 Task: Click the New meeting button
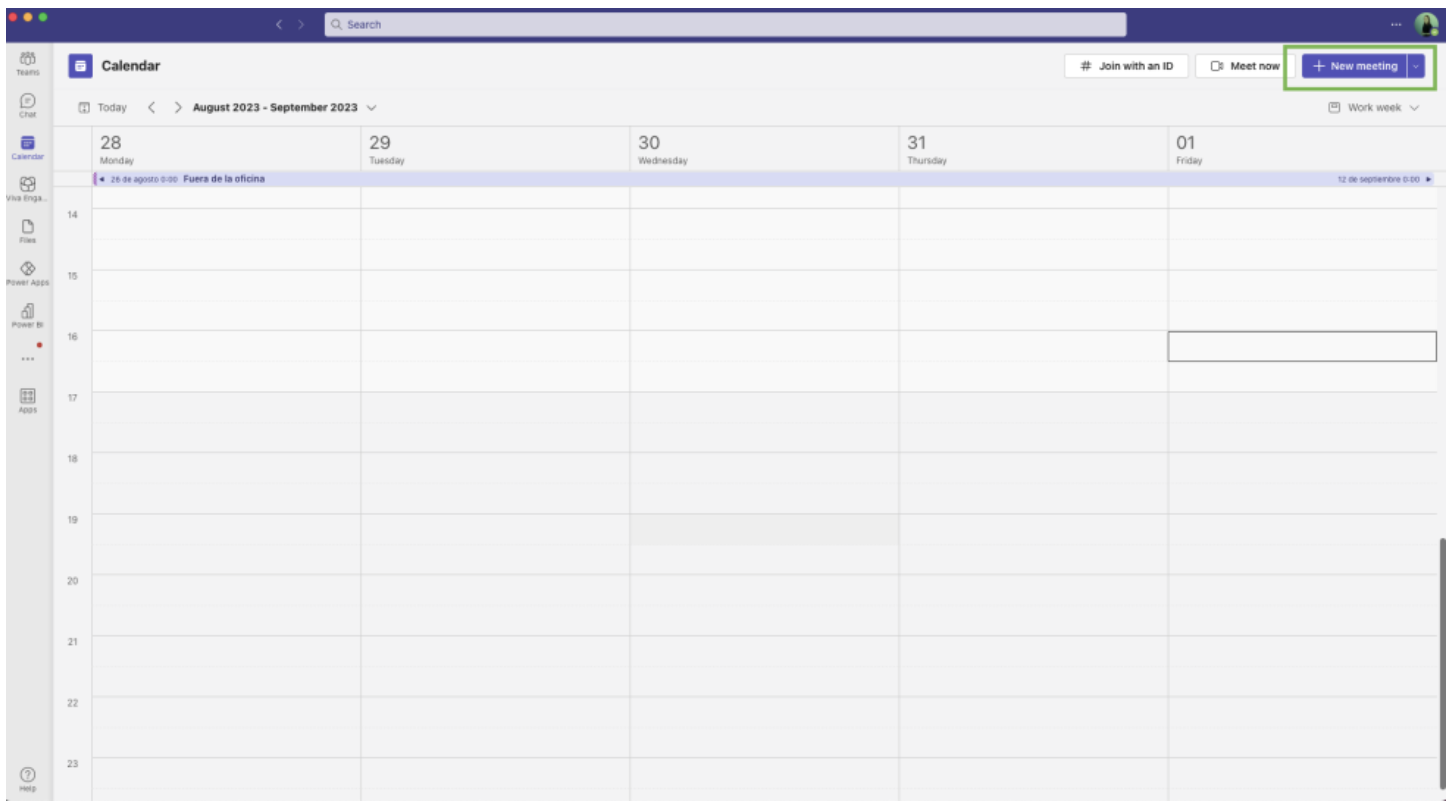[x=1354, y=66]
